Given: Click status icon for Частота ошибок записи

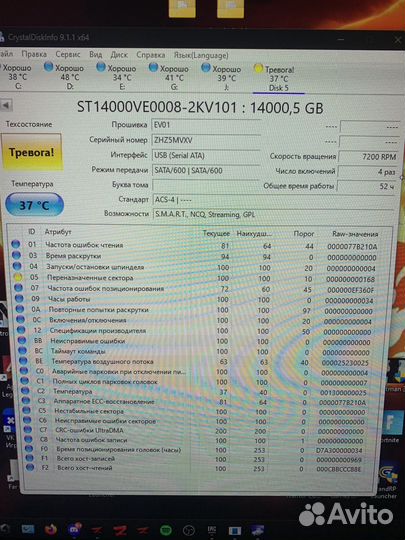Looking at the screenshot, I should click(28, 439).
